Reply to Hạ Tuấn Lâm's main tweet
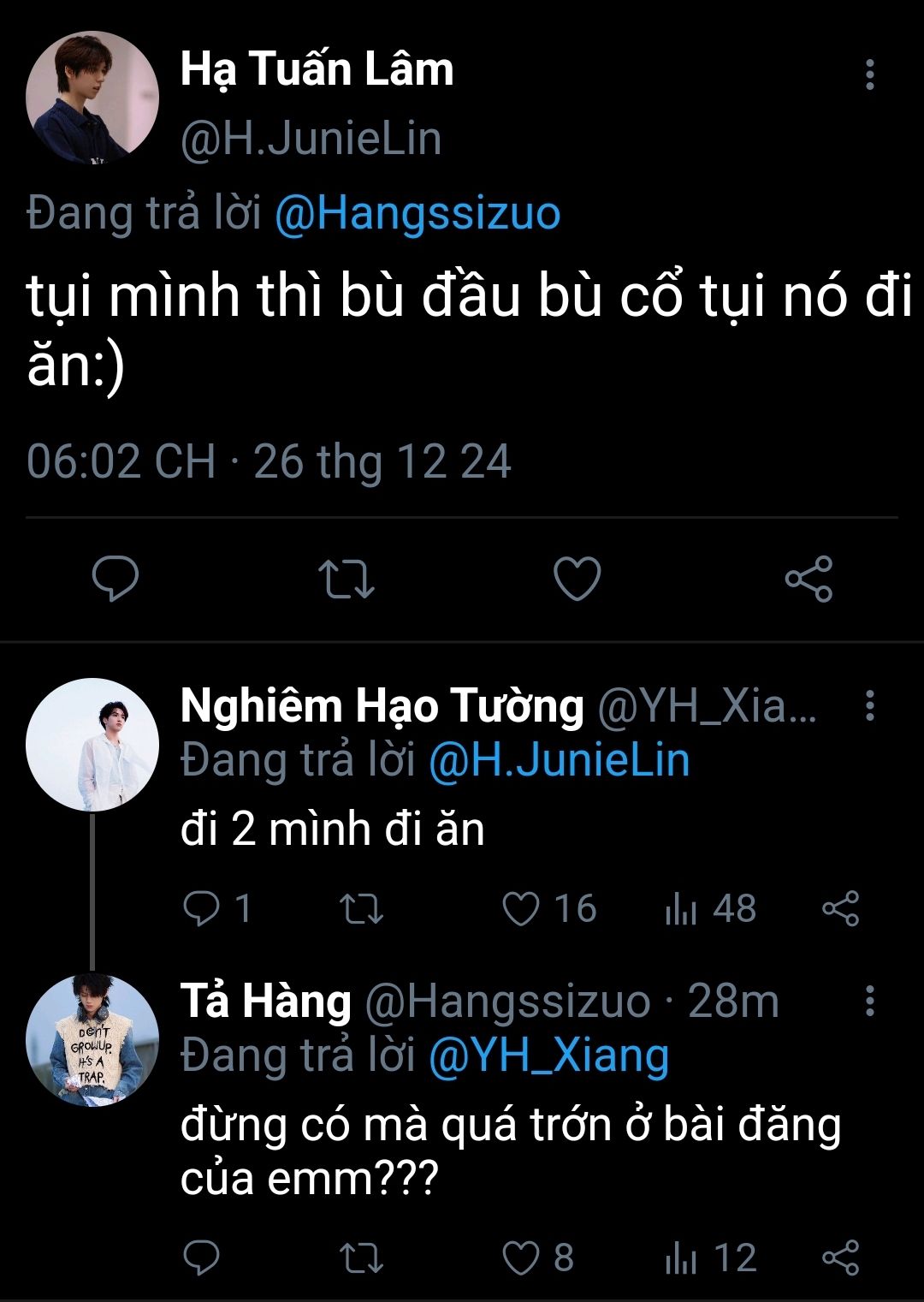The width and height of the screenshot is (924, 1302). coord(115,579)
